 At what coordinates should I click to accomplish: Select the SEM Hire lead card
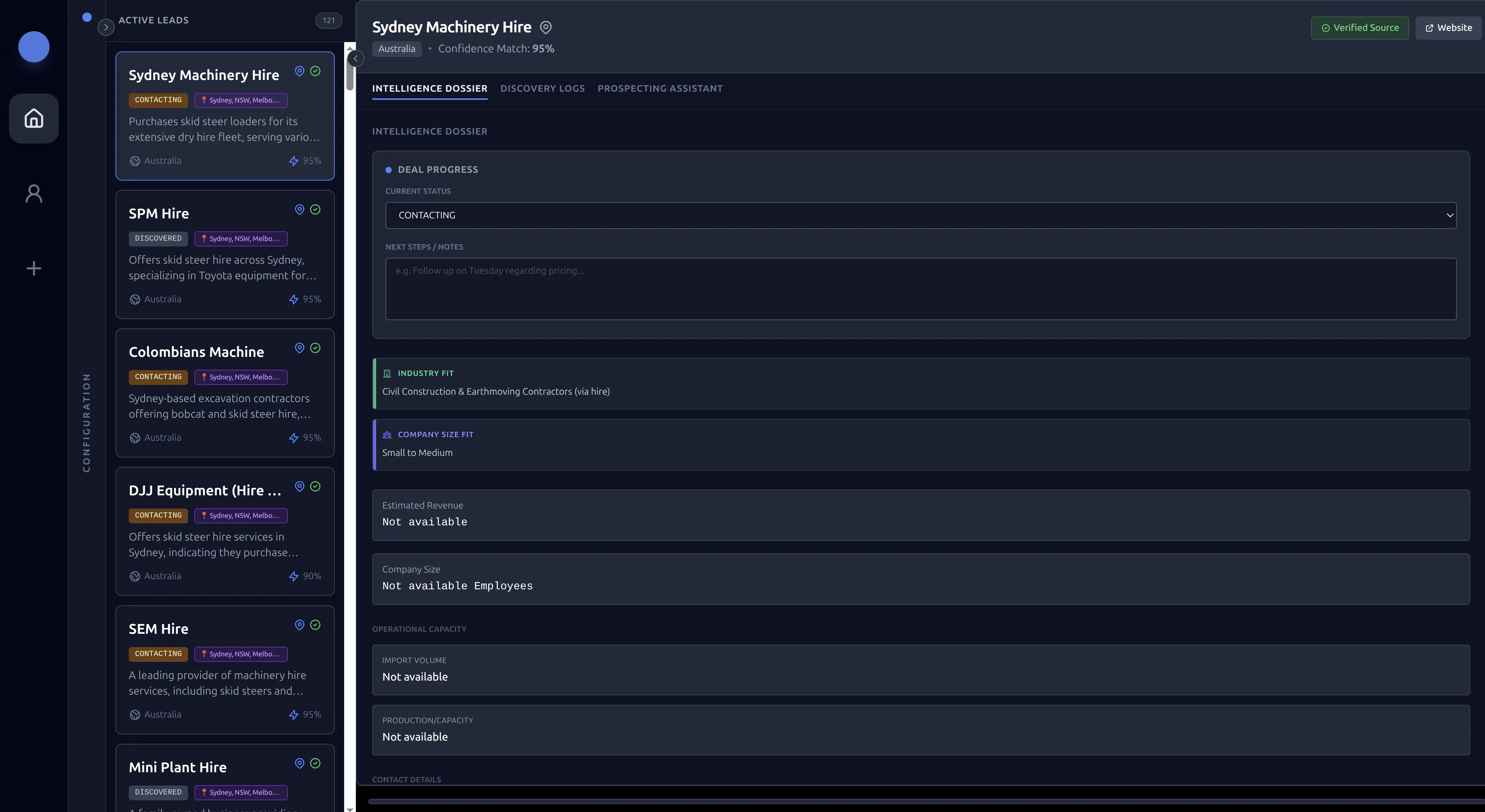[x=225, y=669]
